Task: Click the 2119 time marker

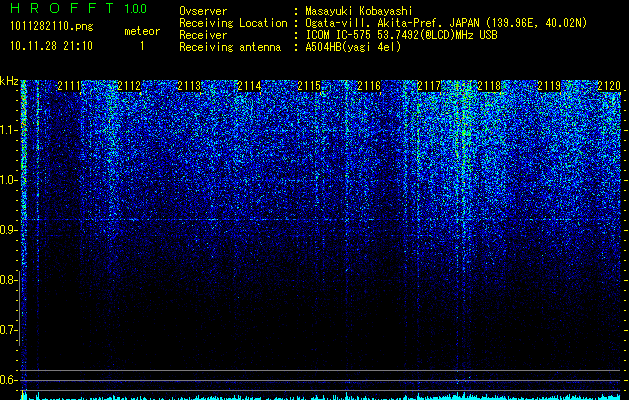Action: 549,86
